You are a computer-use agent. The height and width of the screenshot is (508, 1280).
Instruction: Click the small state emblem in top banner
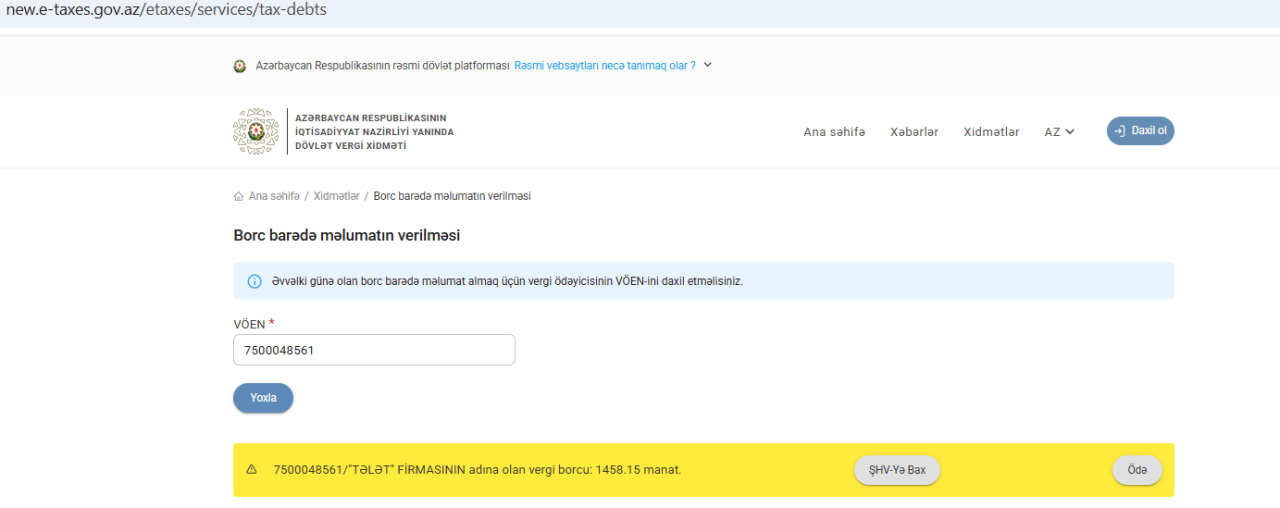tap(240, 66)
